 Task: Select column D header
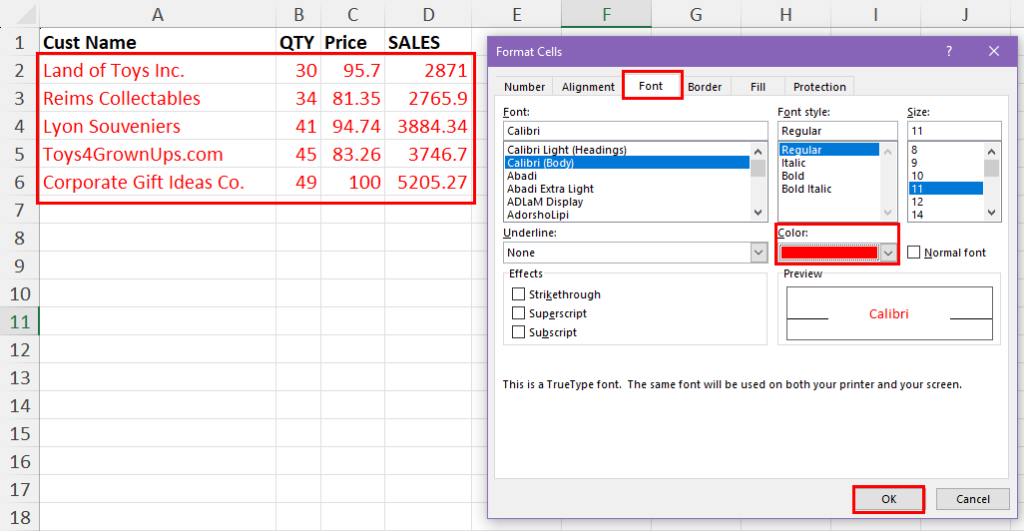click(428, 14)
